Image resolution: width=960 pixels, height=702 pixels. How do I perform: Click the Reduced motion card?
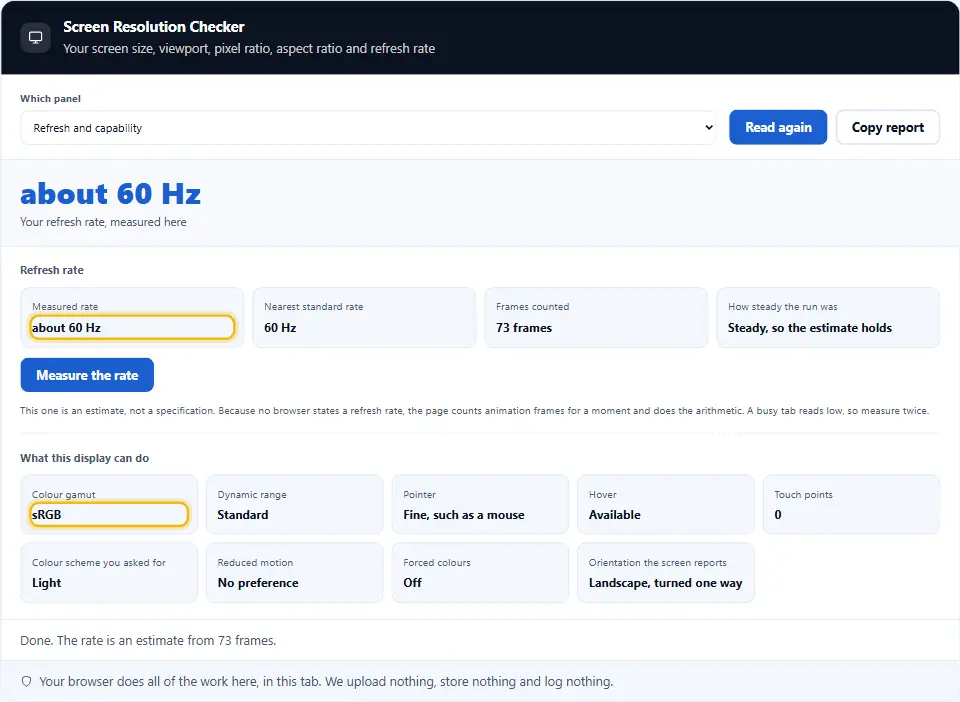click(x=294, y=573)
